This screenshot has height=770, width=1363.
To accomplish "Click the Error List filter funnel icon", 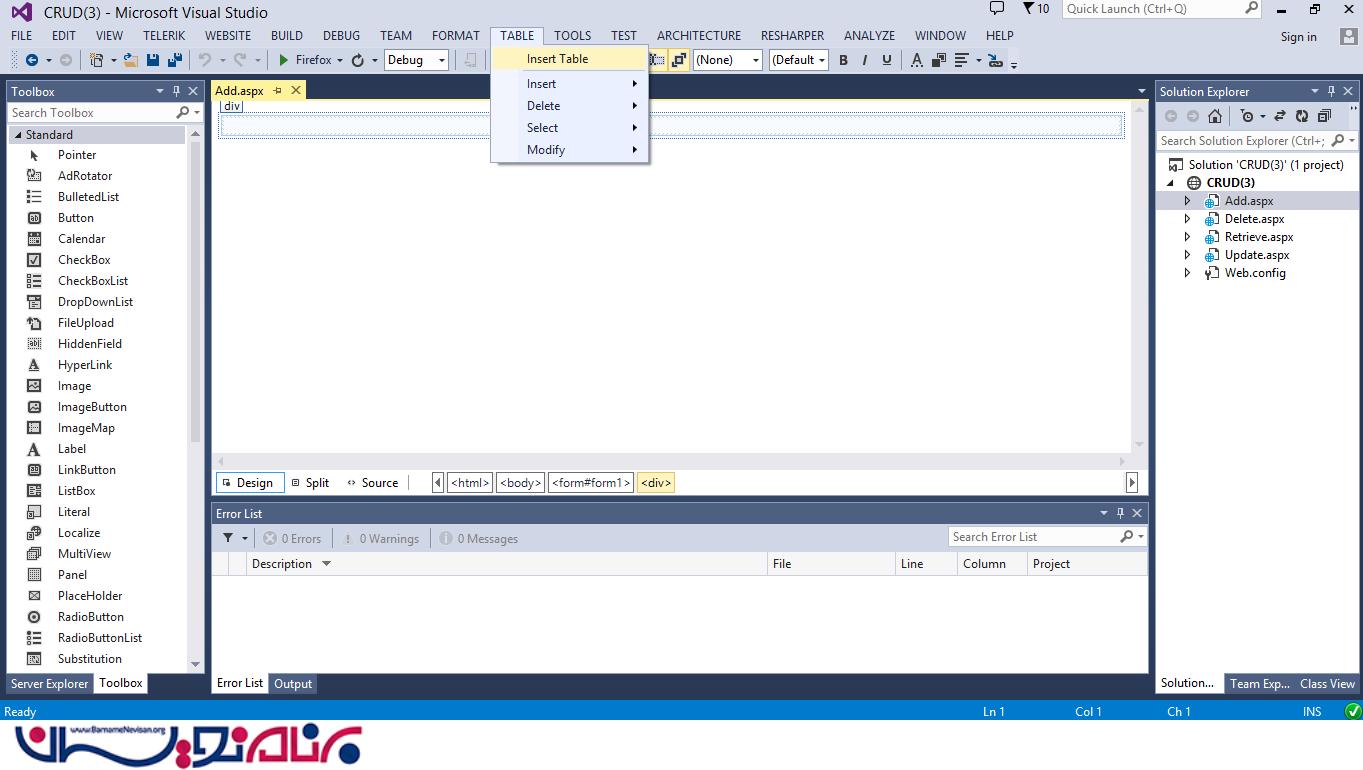I will [x=228, y=538].
